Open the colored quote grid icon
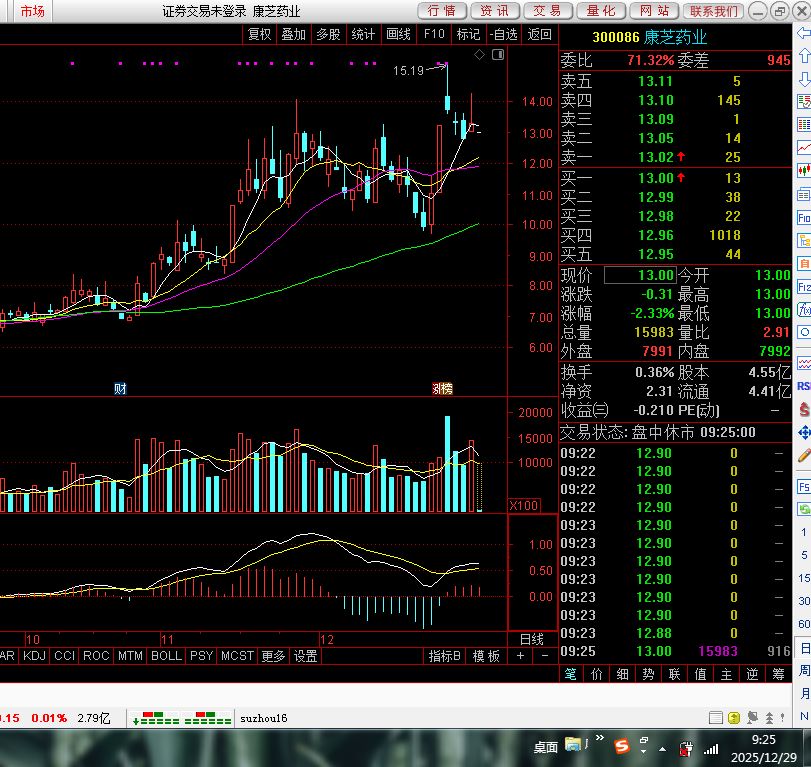Screen dimensions: 811x767 (804, 125)
